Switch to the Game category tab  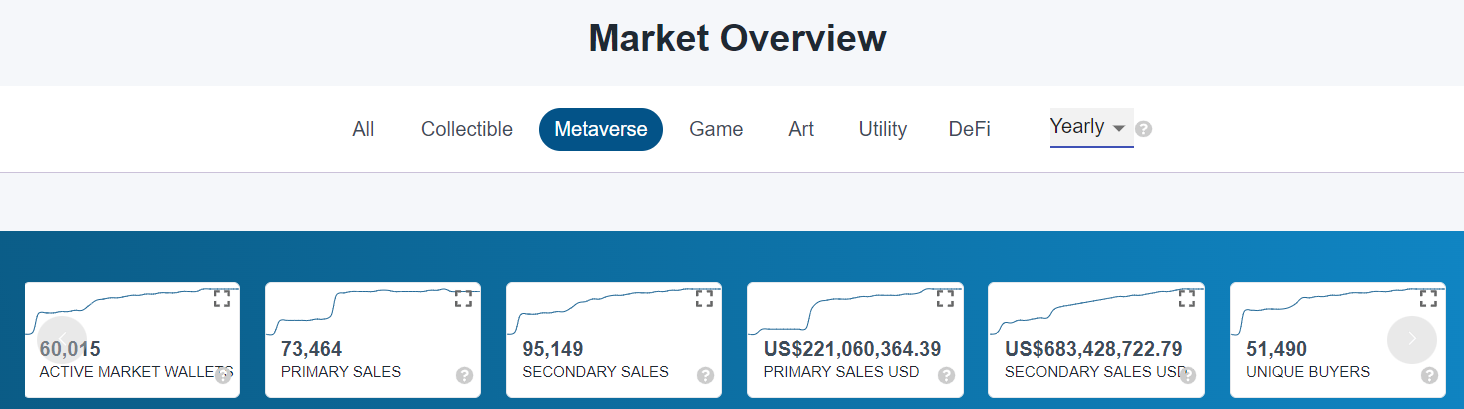(716, 129)
